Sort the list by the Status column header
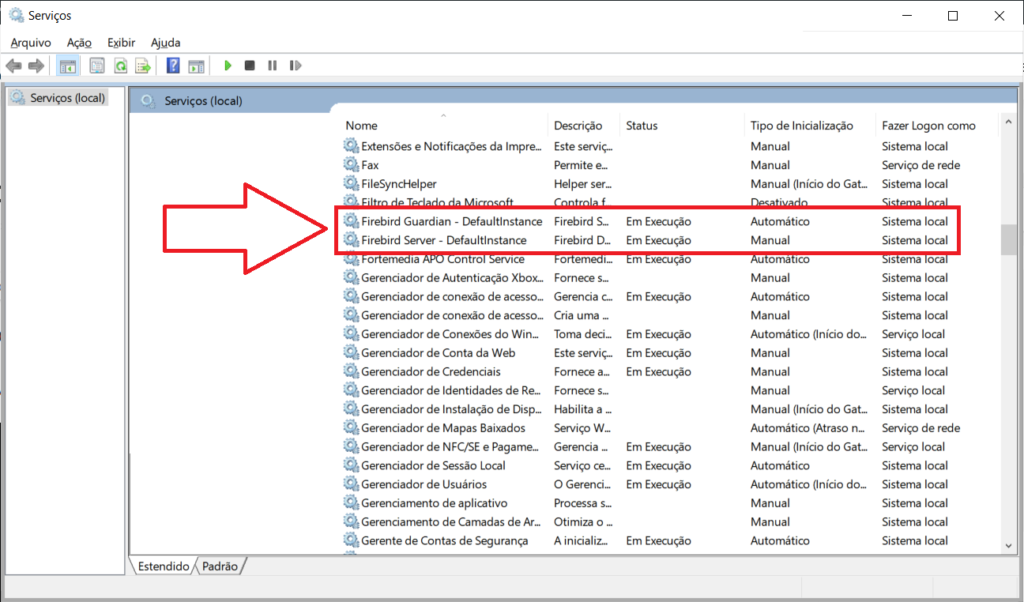Viewport: 1024px width, 602px height. (x=642, y=125)
